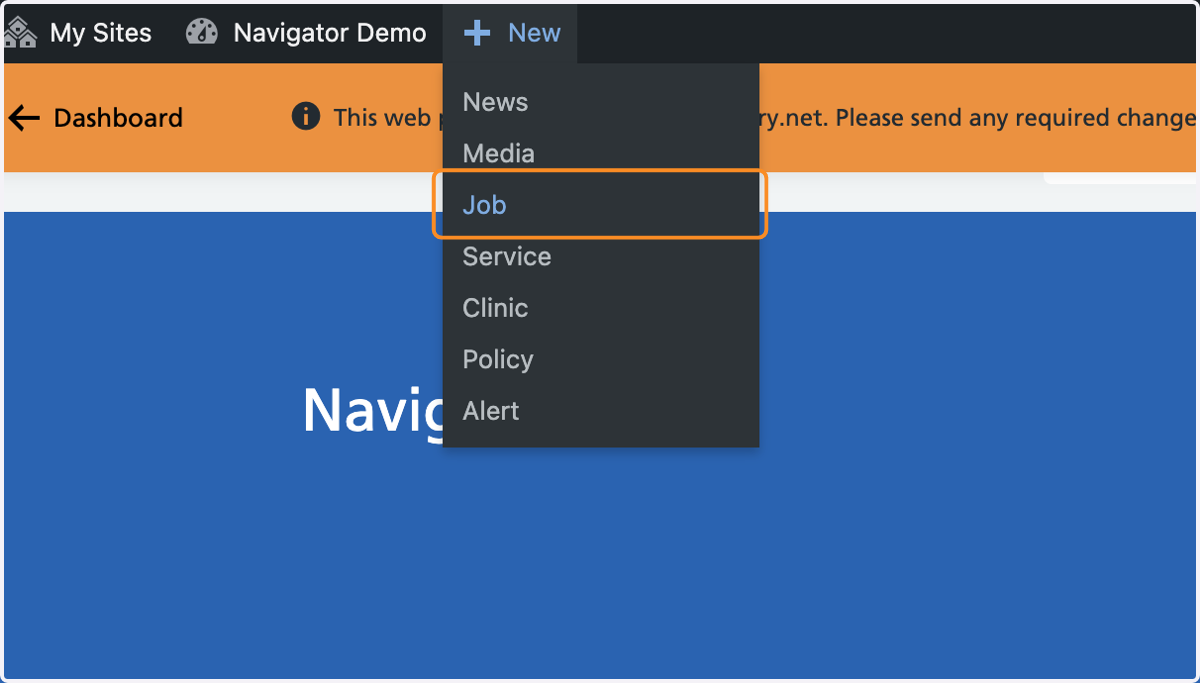Image resolution: width=1200 pixels, height=683 pixels.
Task: Click the My Sites houses icon
Action: point(20,32)
